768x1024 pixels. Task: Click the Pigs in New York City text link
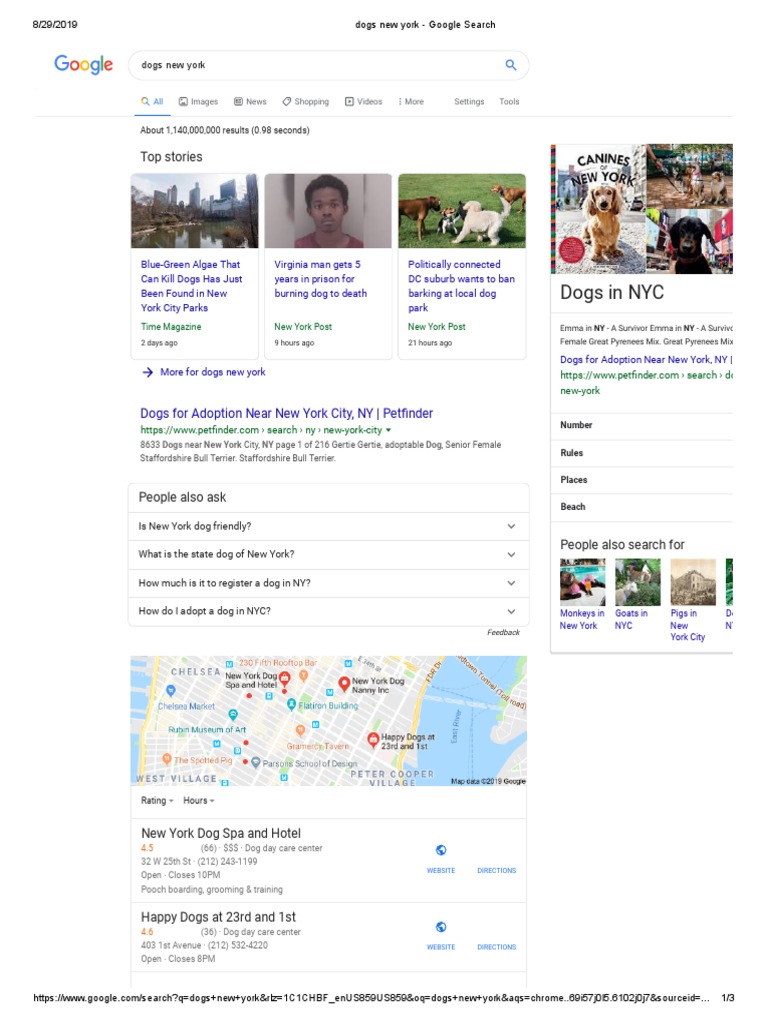point(688,625)
